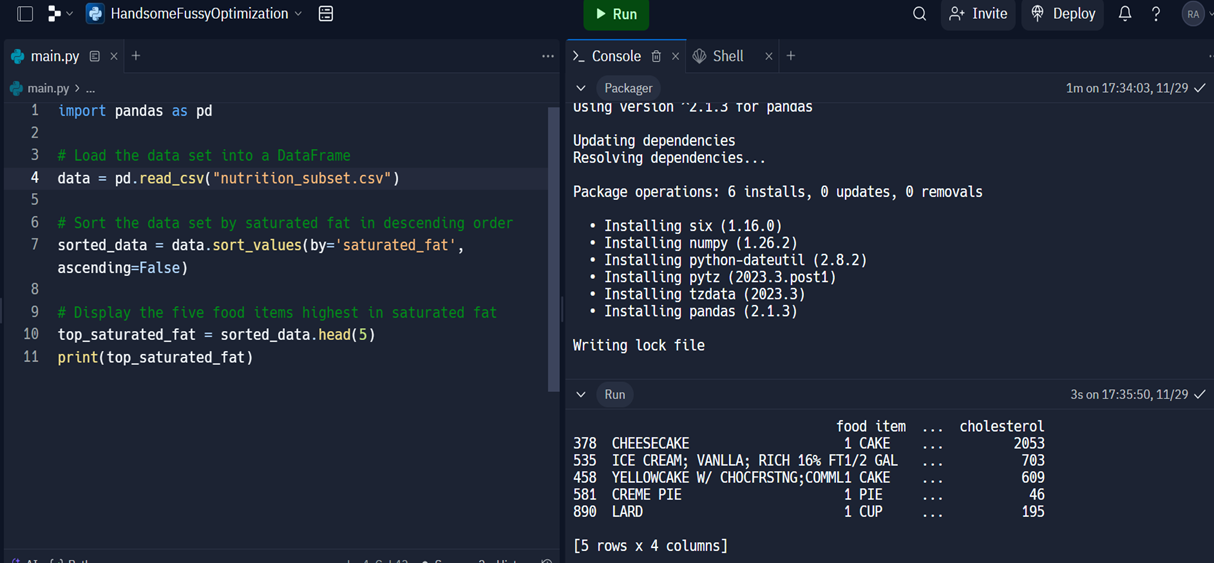Open the RA user avatar menu
Image resolution: width=1214 pixels, height=563 pixels.
(1193, 14)
